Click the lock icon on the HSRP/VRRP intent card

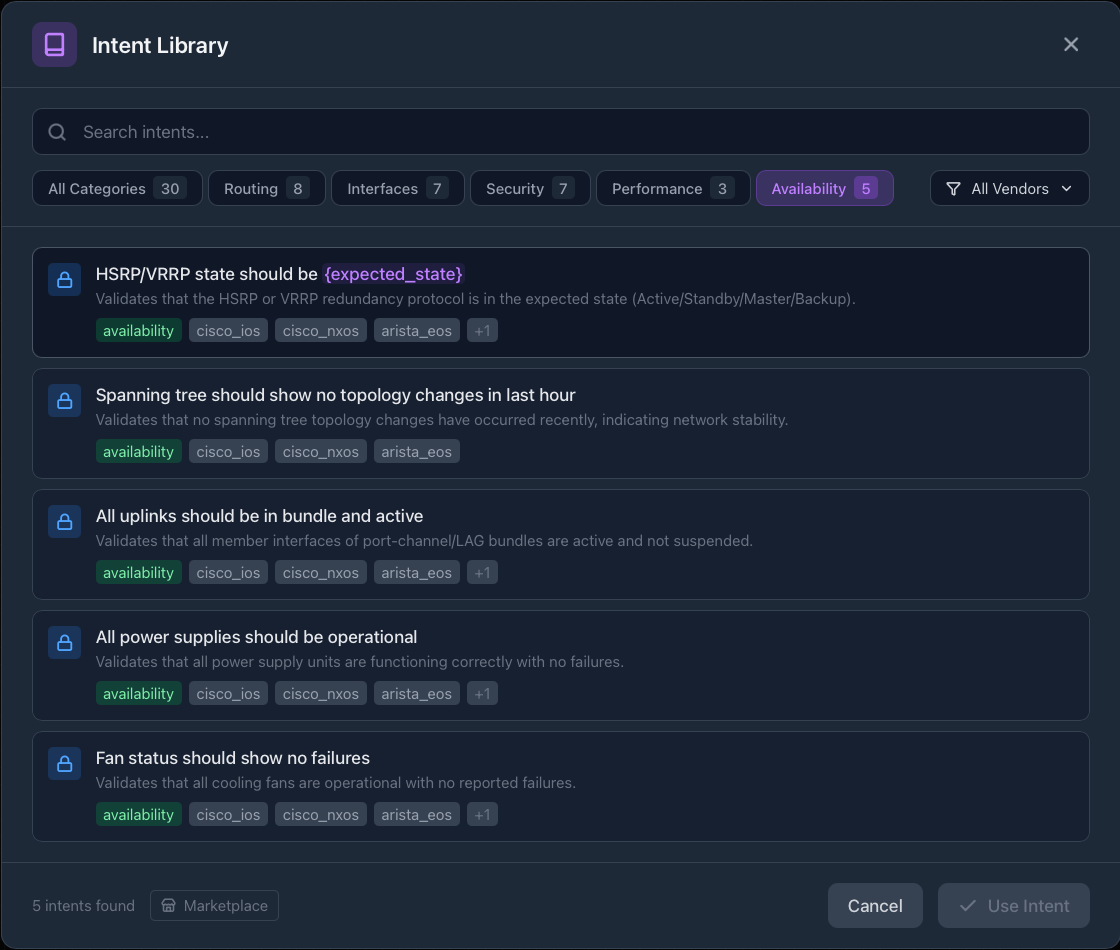pos(64,280)
